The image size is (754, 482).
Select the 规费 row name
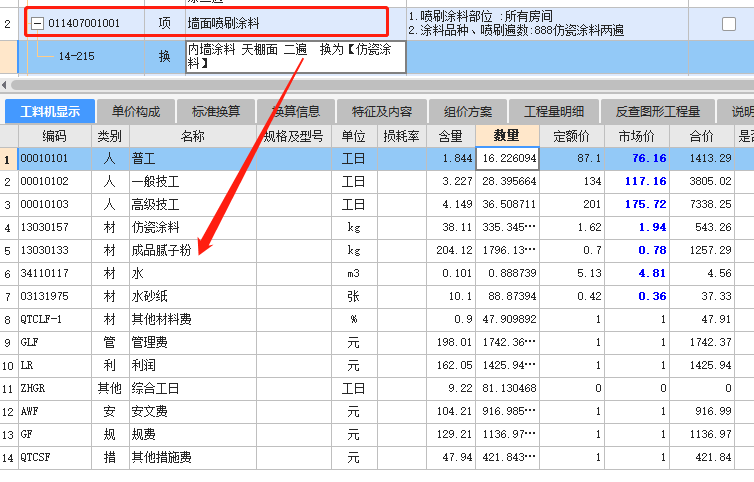[192, 435]
